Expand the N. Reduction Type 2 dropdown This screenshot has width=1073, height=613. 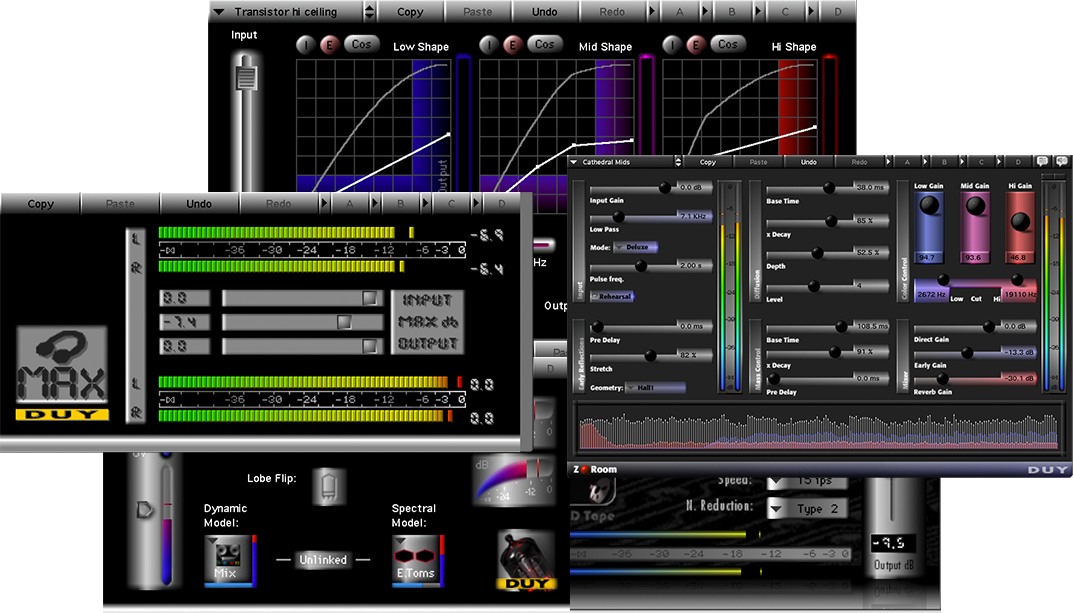point(808,509)
